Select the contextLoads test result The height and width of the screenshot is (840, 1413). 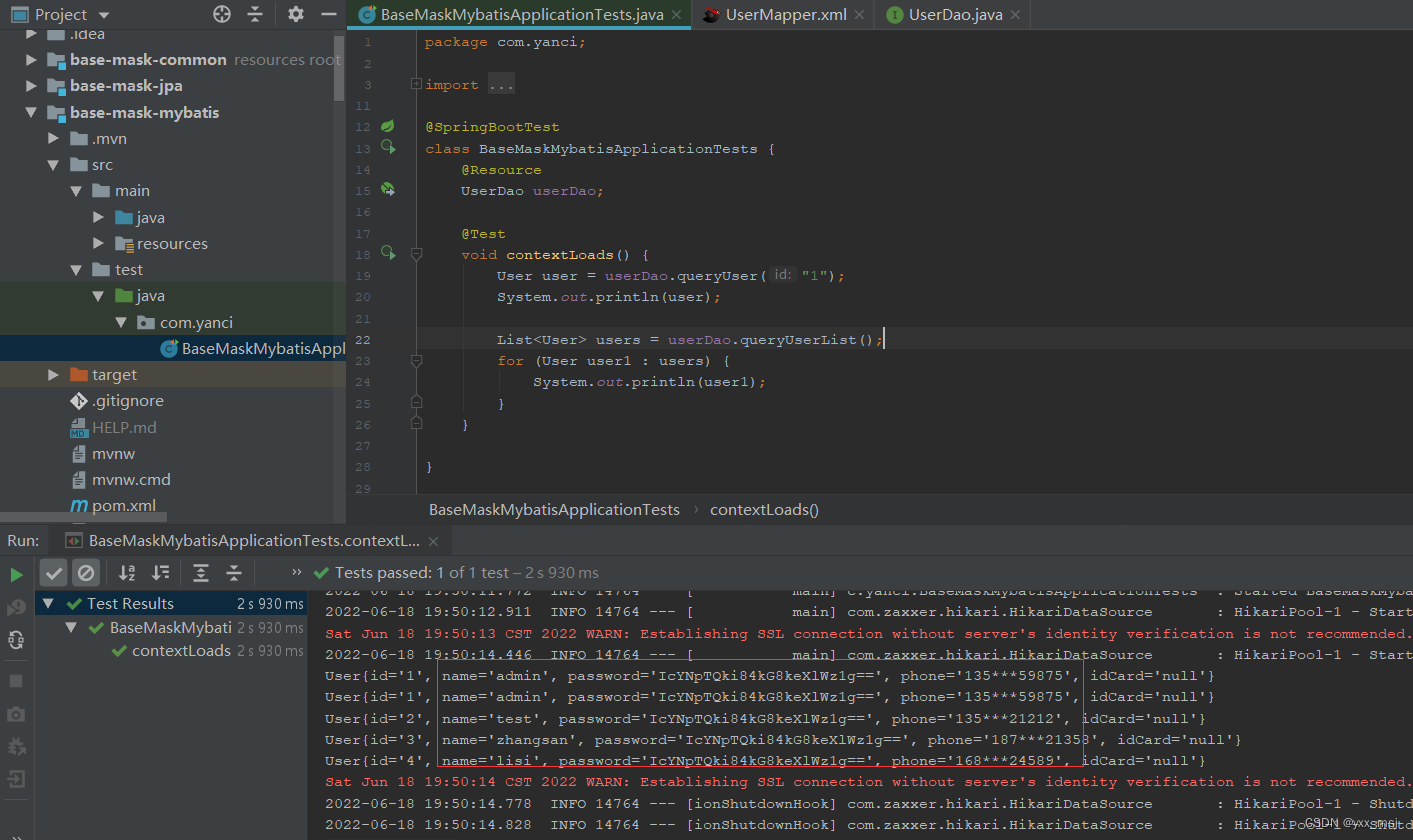tap(181, 651)
